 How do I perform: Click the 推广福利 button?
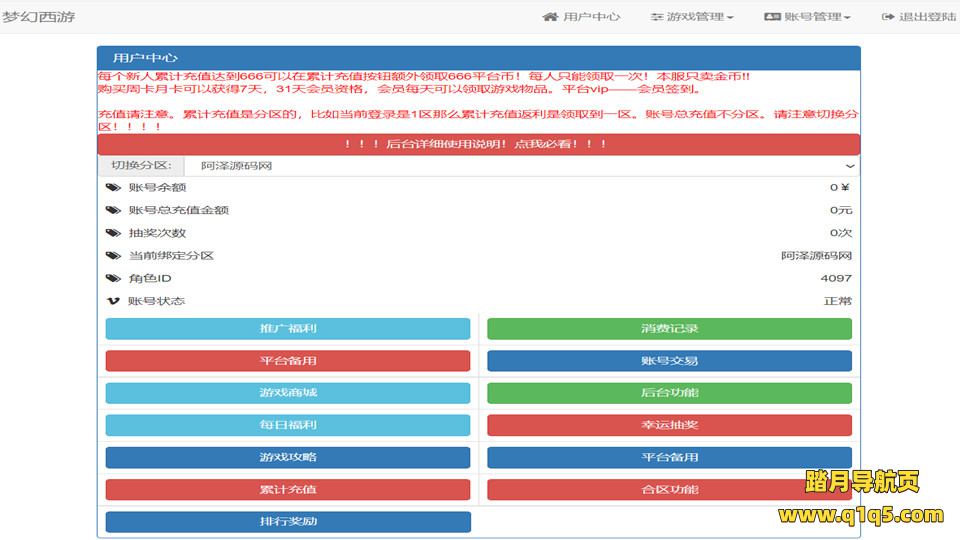tap(288, 329)
